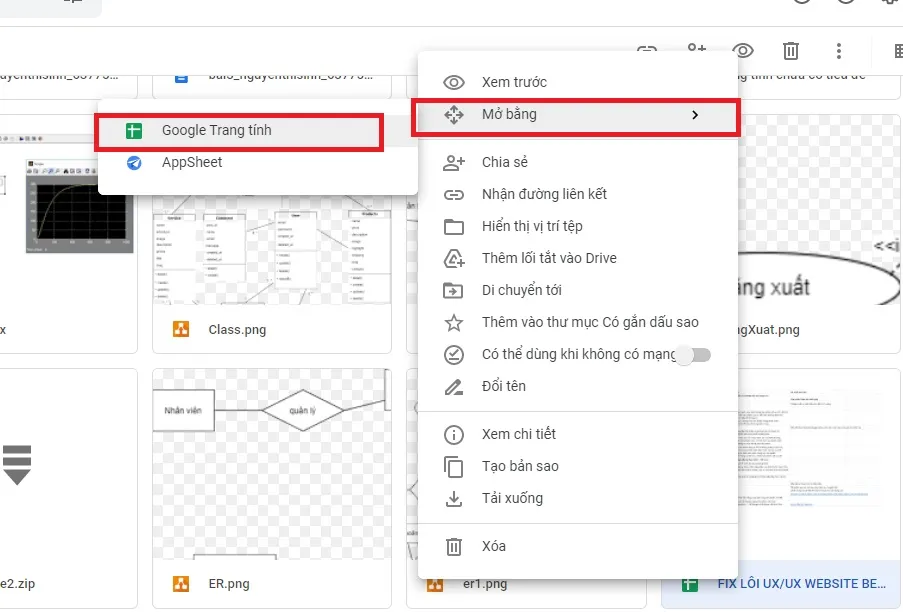Viewport: 903px width, 612px height.
Task: Click the folder icon beside Hiển thị vị trí tệp
Action: point(454,226)
